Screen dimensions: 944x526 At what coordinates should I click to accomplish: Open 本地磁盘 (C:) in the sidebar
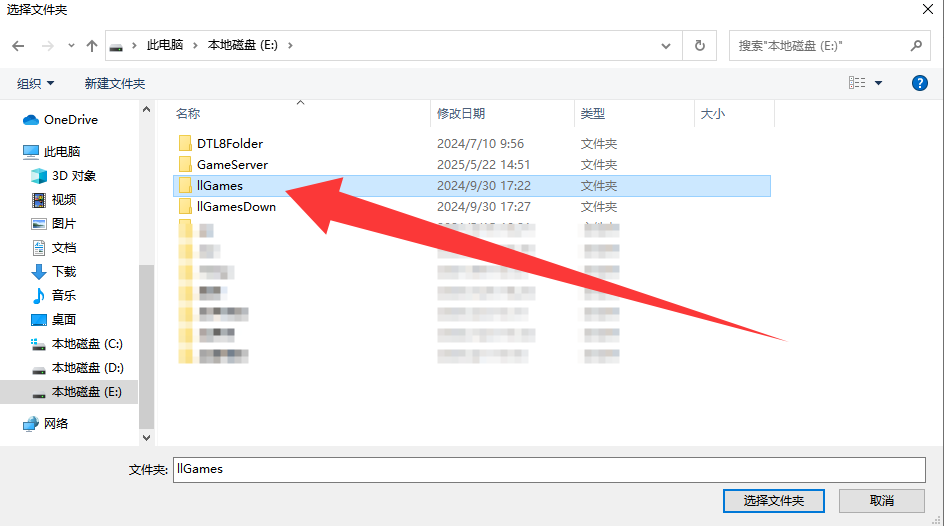[x=86, y=344]
